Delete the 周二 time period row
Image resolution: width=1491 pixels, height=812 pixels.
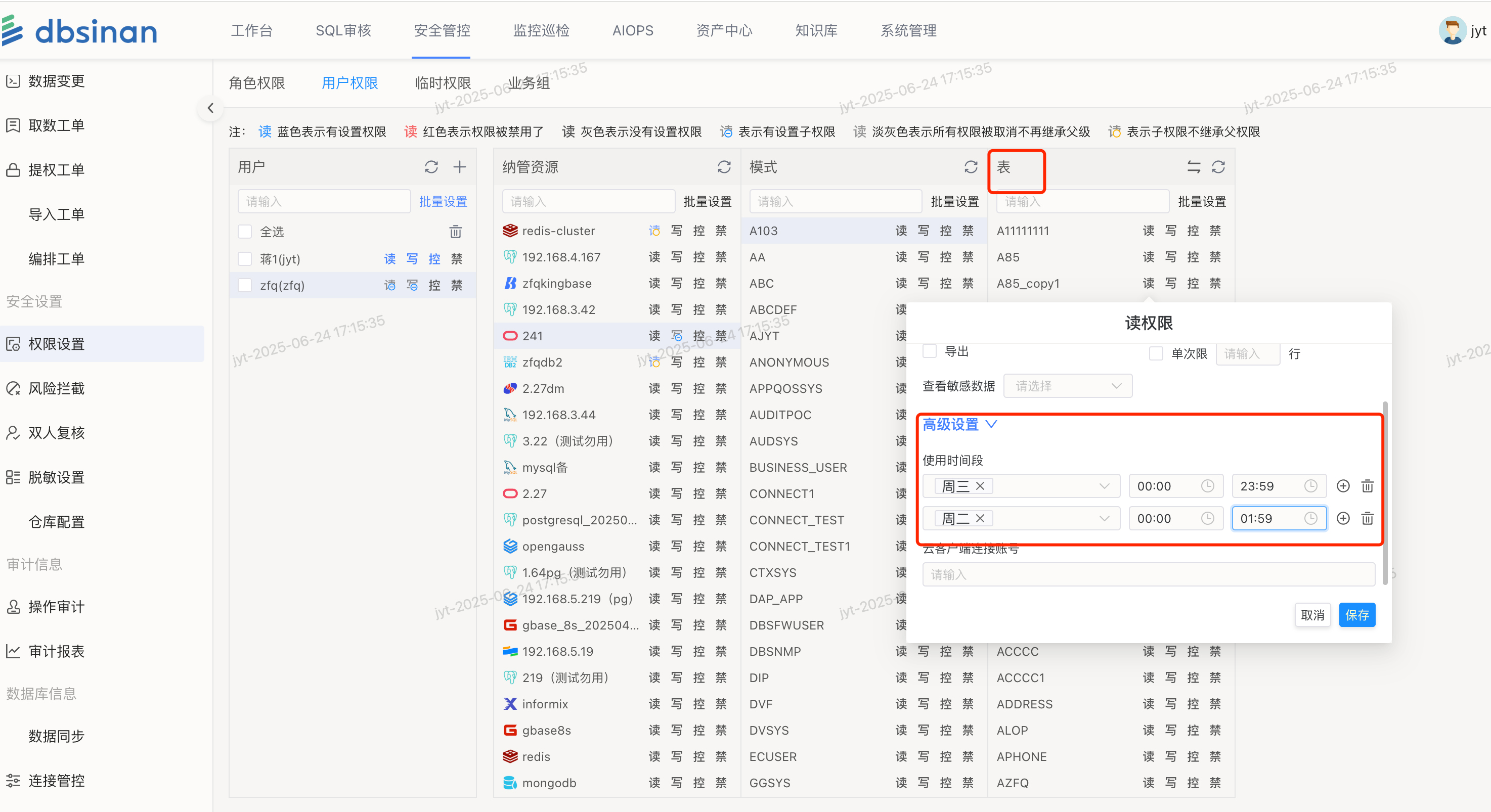pyautogui.click(x=1367, y=519)
